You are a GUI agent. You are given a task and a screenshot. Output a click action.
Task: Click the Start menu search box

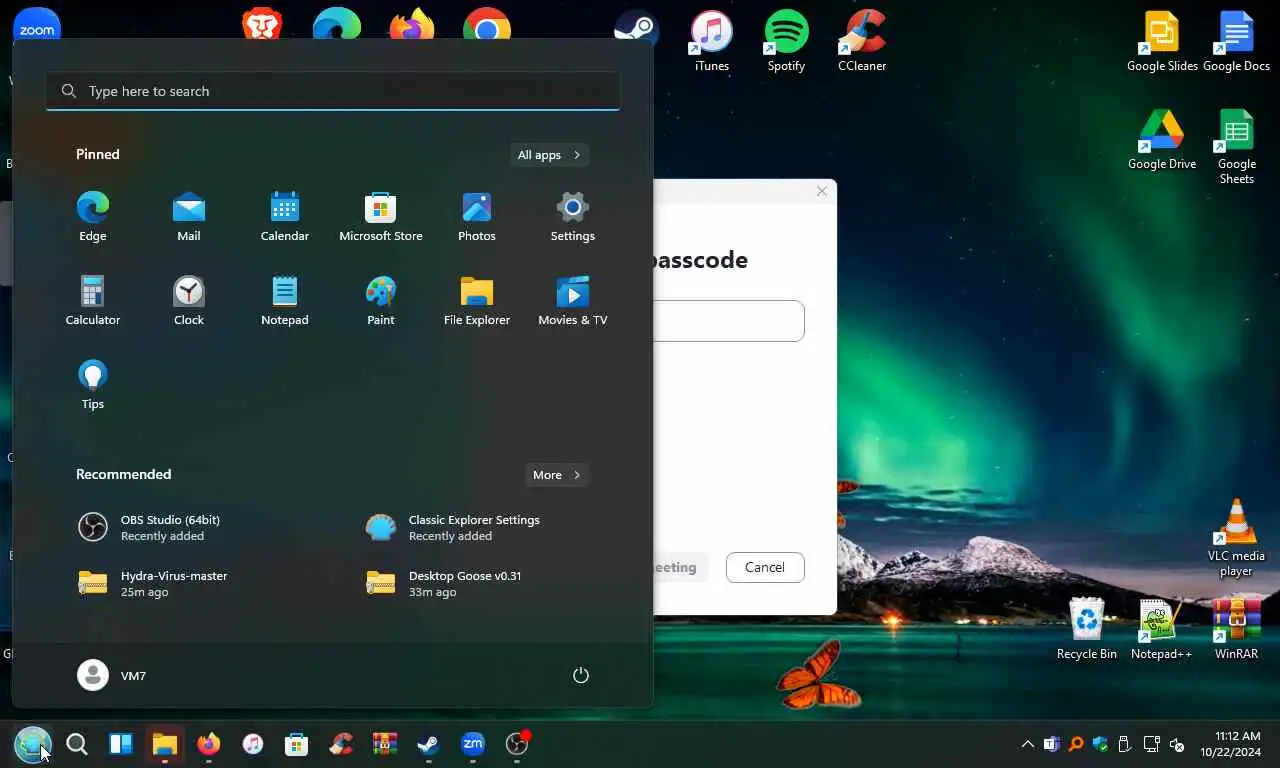[332, 91]
